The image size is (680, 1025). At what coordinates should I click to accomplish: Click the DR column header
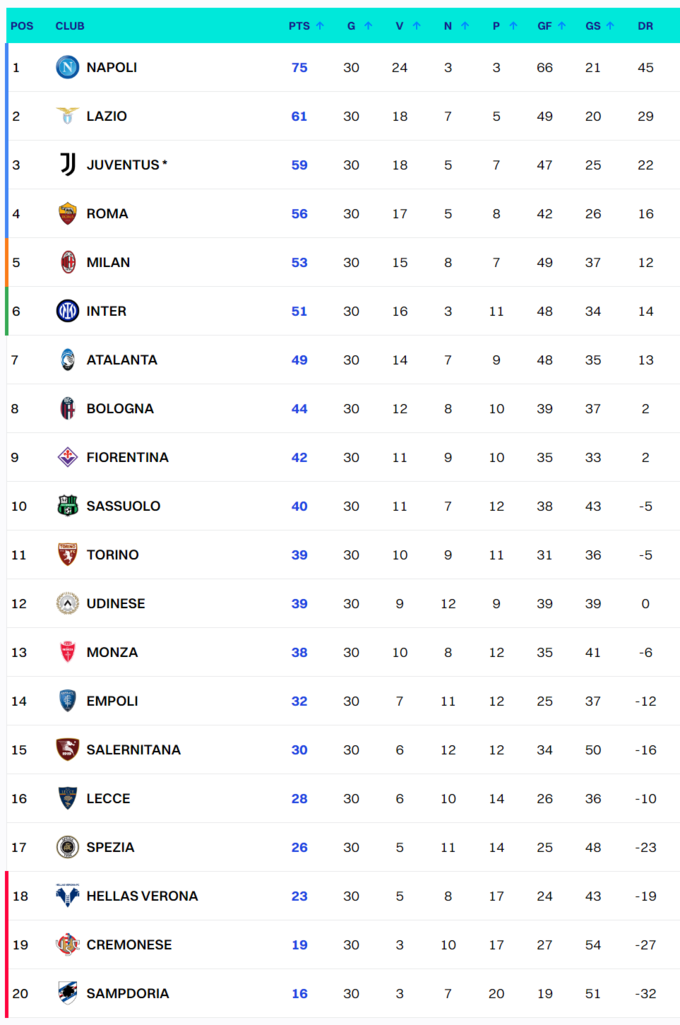point(645,26)
